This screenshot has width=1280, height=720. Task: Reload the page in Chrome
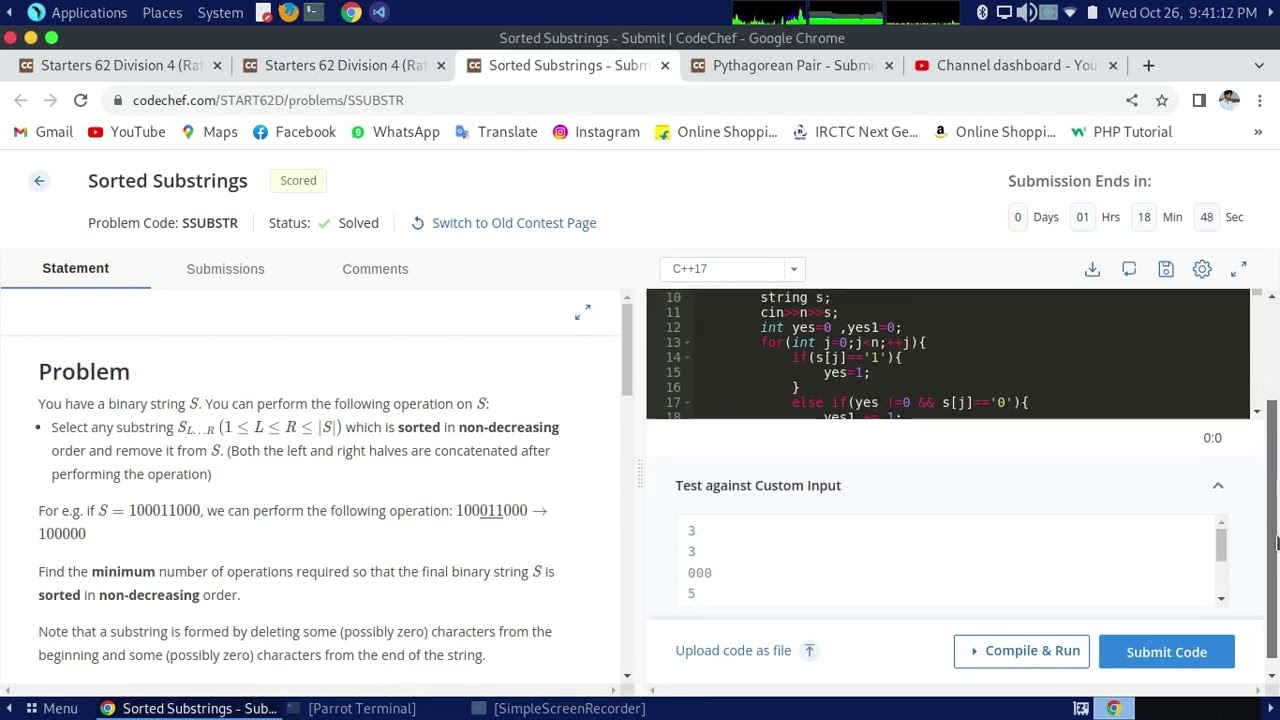(x=81, y=100)
